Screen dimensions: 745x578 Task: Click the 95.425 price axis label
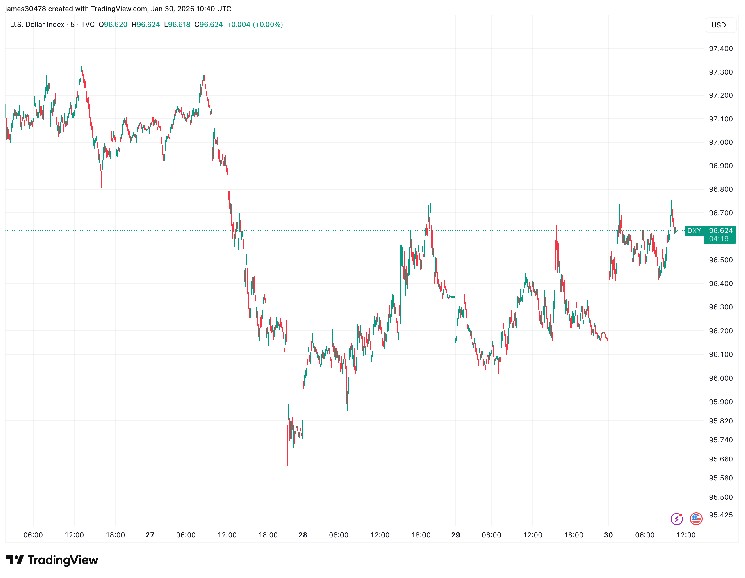[x=720, y=515]
